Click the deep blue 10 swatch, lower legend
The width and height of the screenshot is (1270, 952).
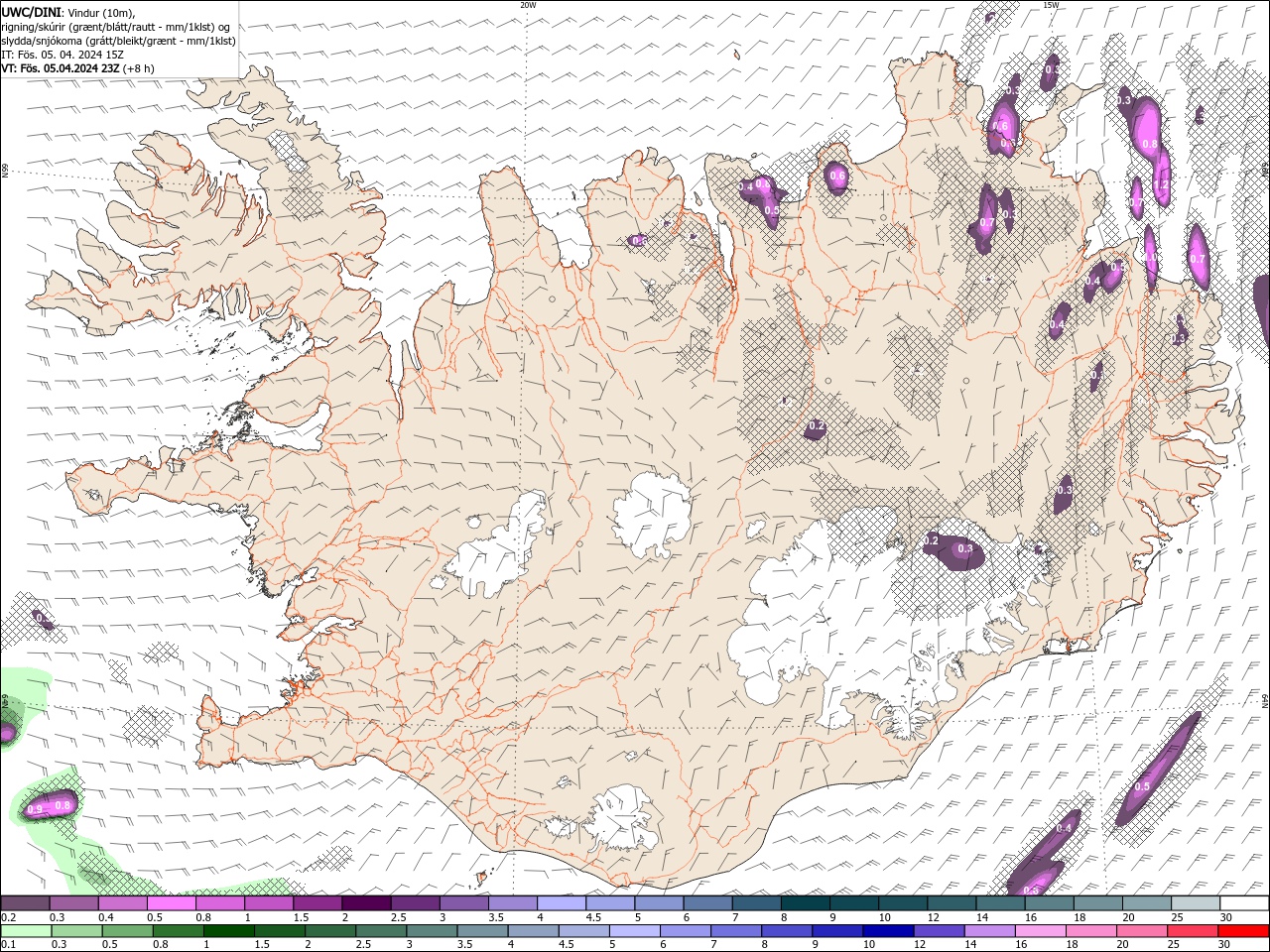[x=887, y=931]
